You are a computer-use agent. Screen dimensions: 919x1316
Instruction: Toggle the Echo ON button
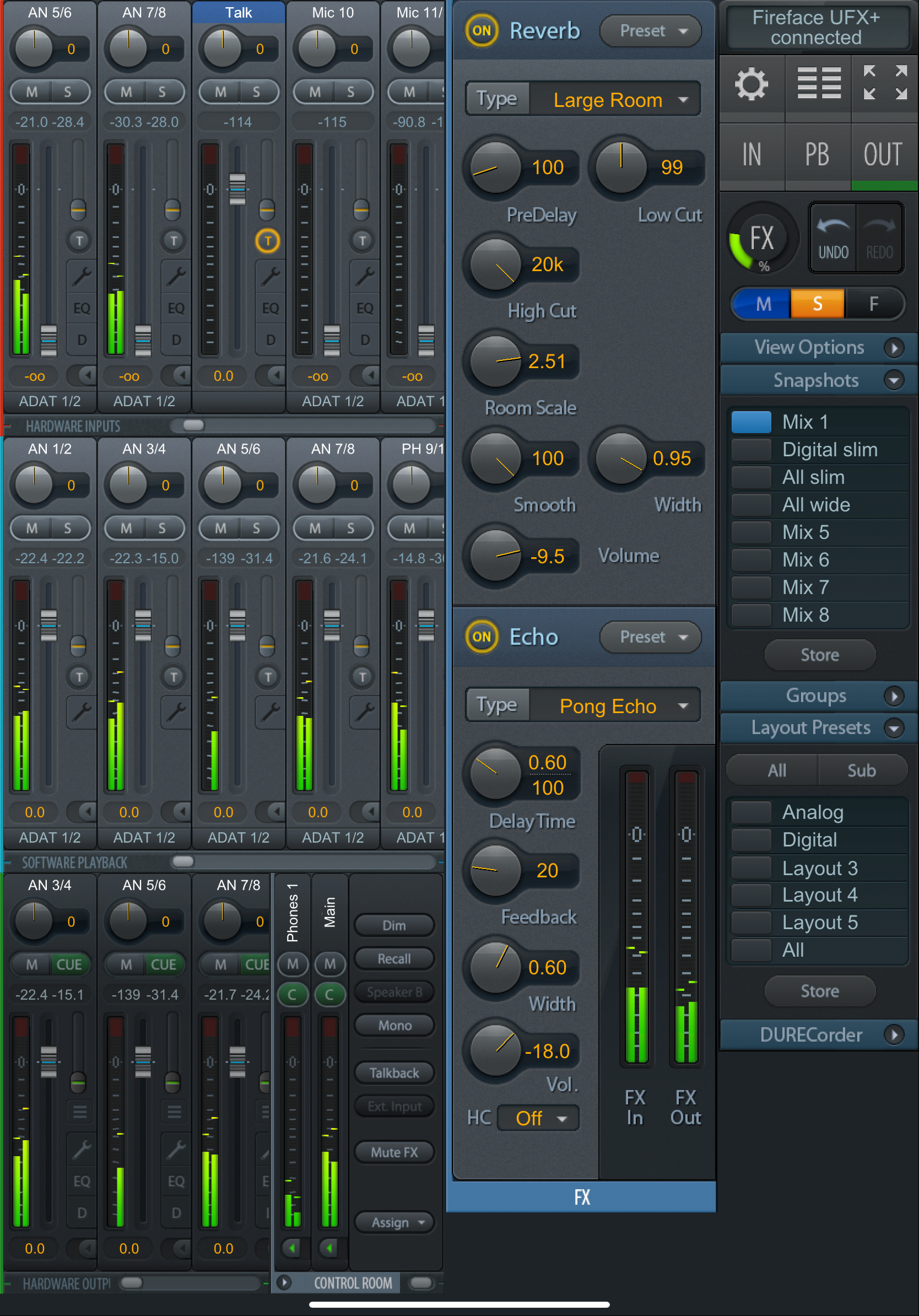482,637
